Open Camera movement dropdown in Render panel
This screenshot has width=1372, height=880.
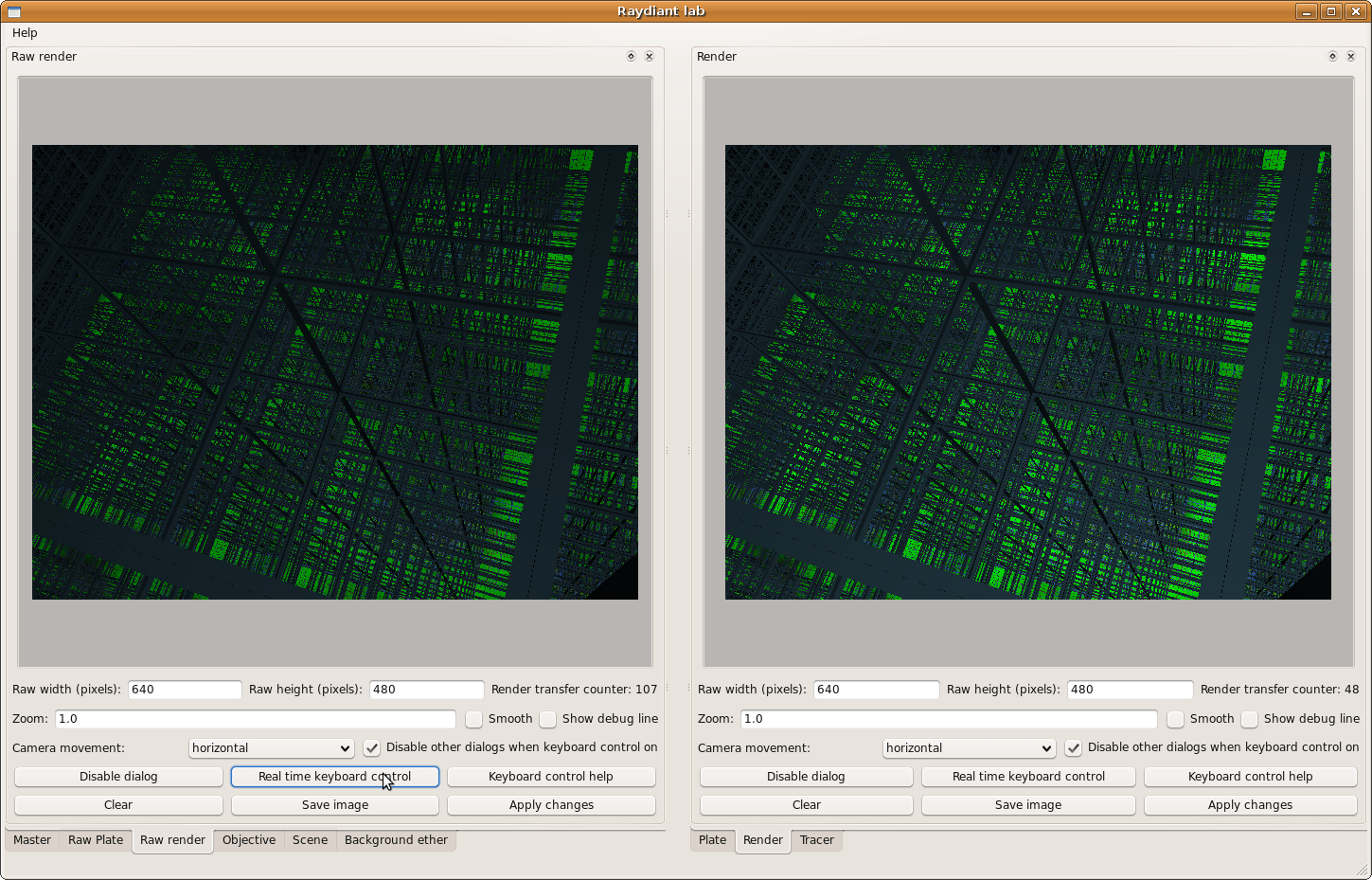click(x=969, y=748)
